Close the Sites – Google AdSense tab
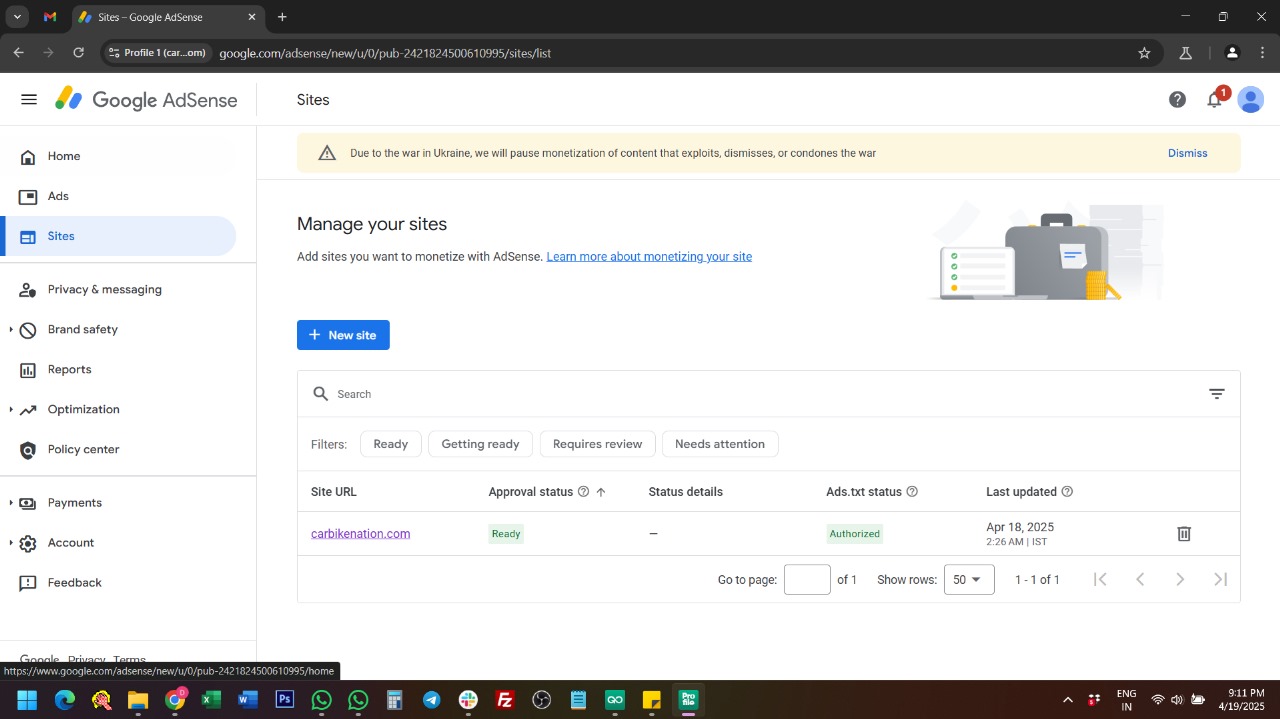Image resolution: width=1280 pixels, height=719 pixels. [251, 17]
